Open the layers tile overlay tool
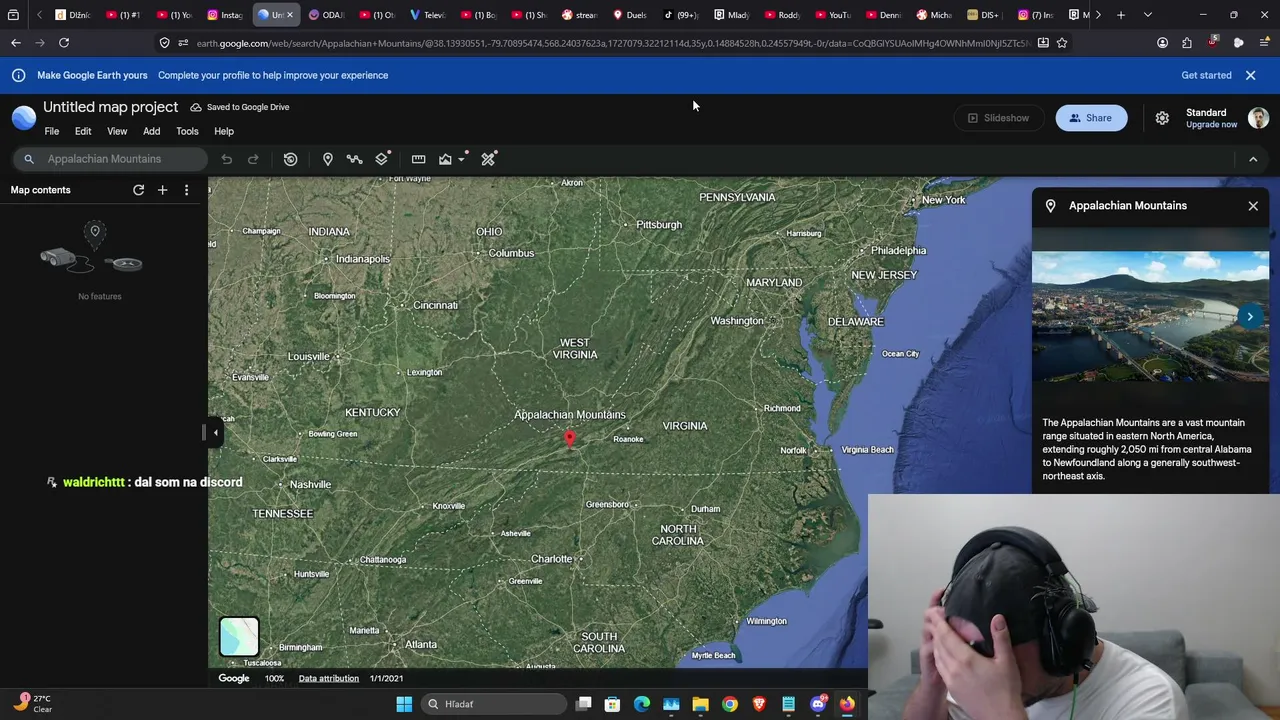The image size is (1280, 720). (381, 159)
